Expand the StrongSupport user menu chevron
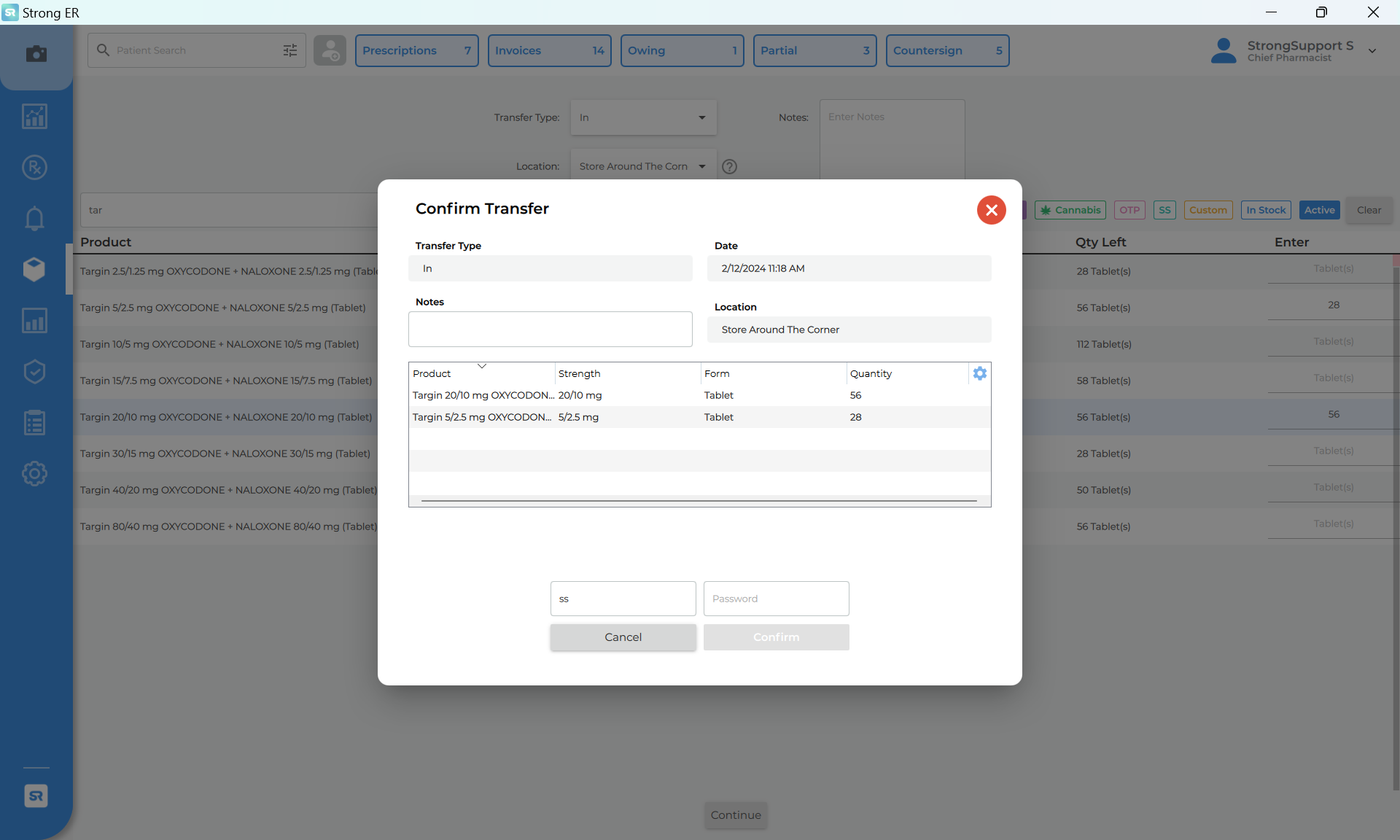This screenshot has width=1400, height=840. pos(1372,51)
